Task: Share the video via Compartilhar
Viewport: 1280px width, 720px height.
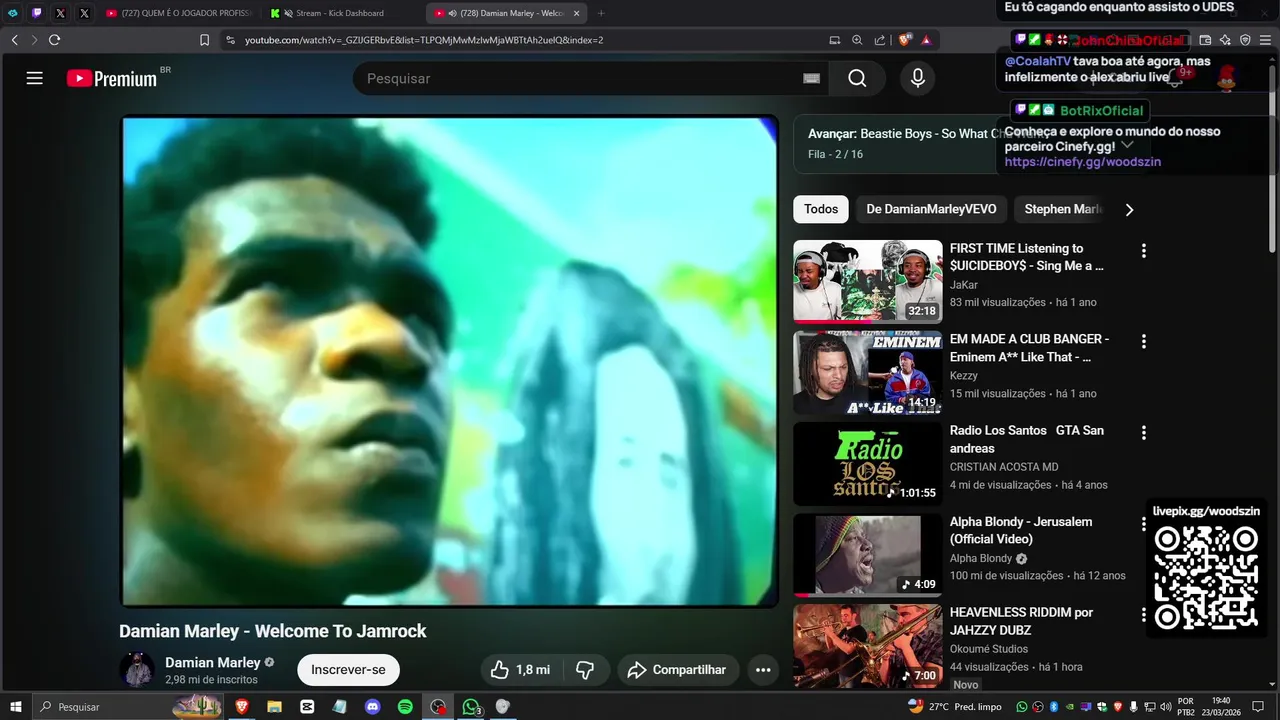Action: 678,670
